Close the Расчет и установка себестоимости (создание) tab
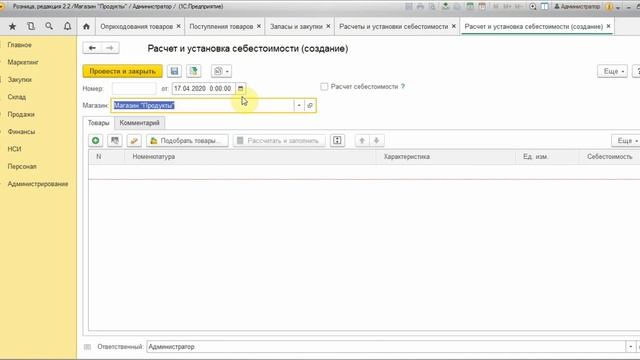640x360 pixels. coord(608,26)
